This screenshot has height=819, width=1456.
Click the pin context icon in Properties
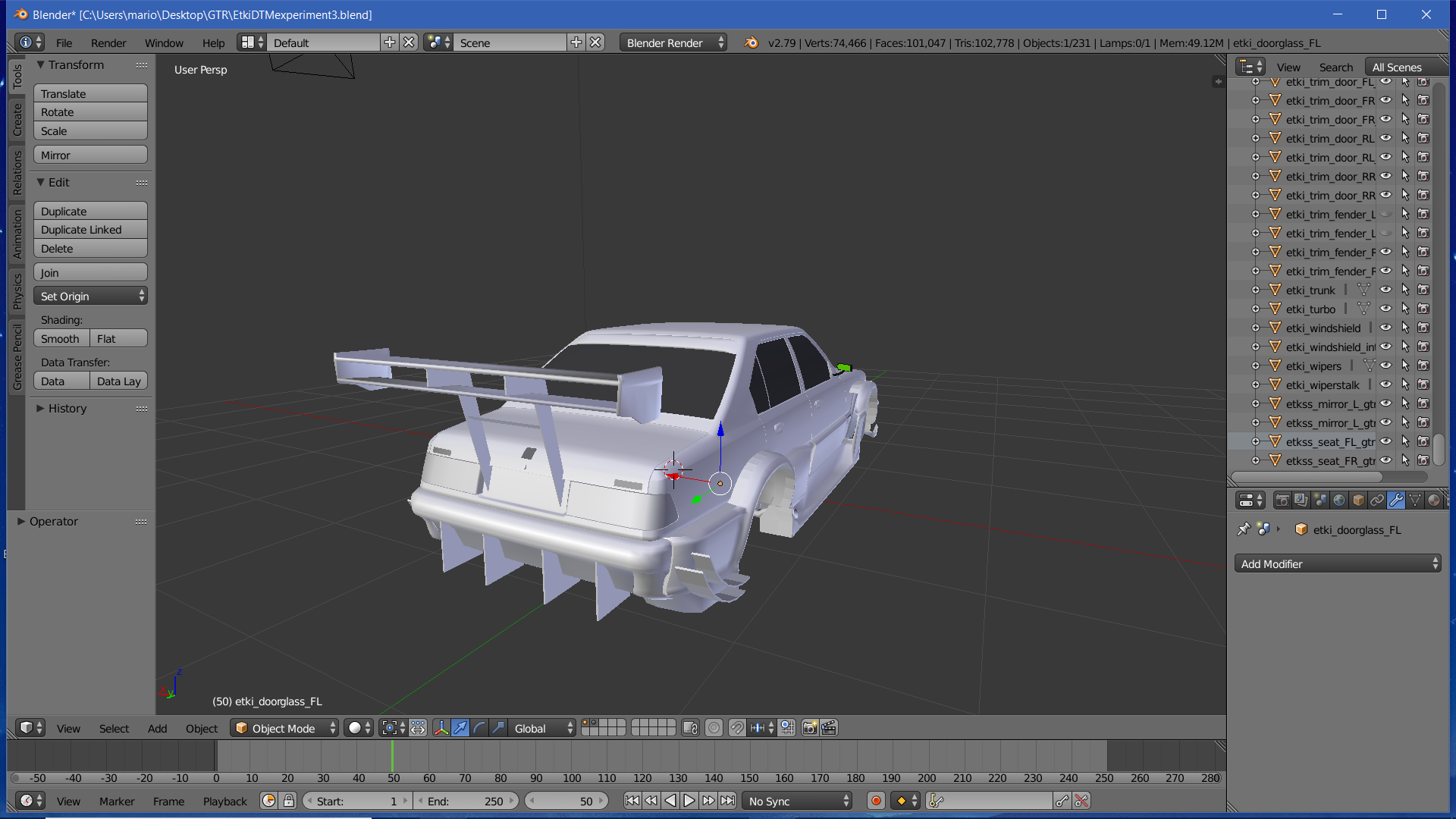pyautogui.click(x=1244, y=529)
